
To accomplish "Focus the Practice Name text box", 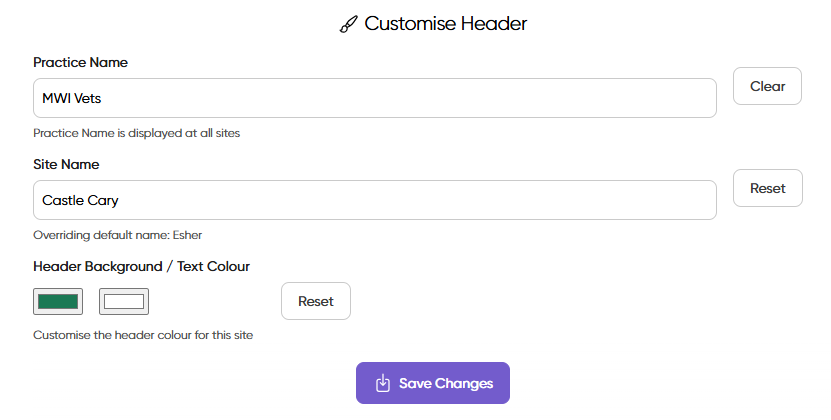I will click(x=375, y=98).
